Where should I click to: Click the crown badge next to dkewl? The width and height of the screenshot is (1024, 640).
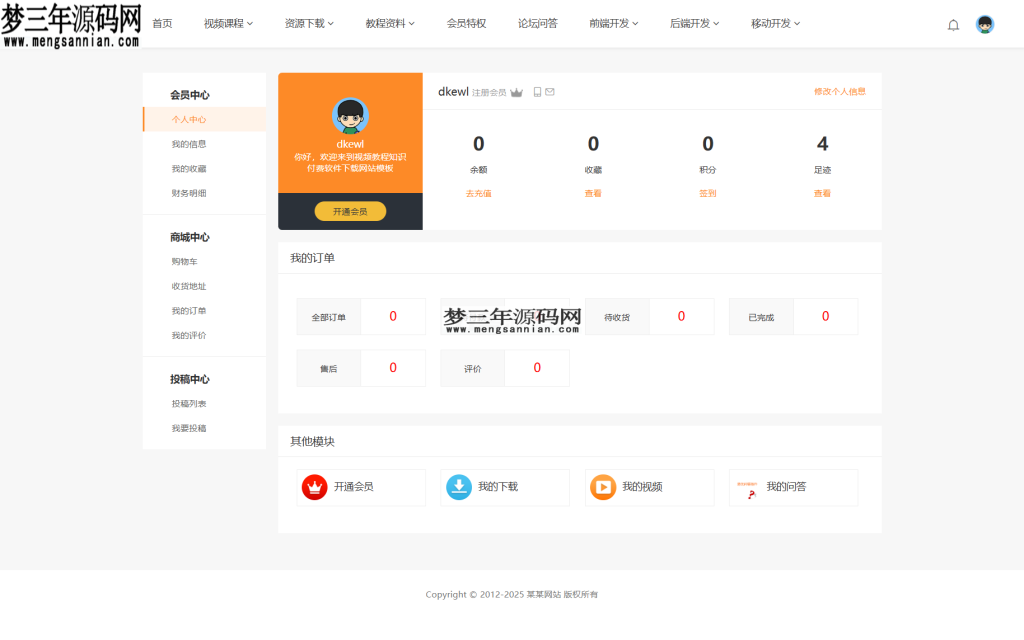click(x=516, y=91)
